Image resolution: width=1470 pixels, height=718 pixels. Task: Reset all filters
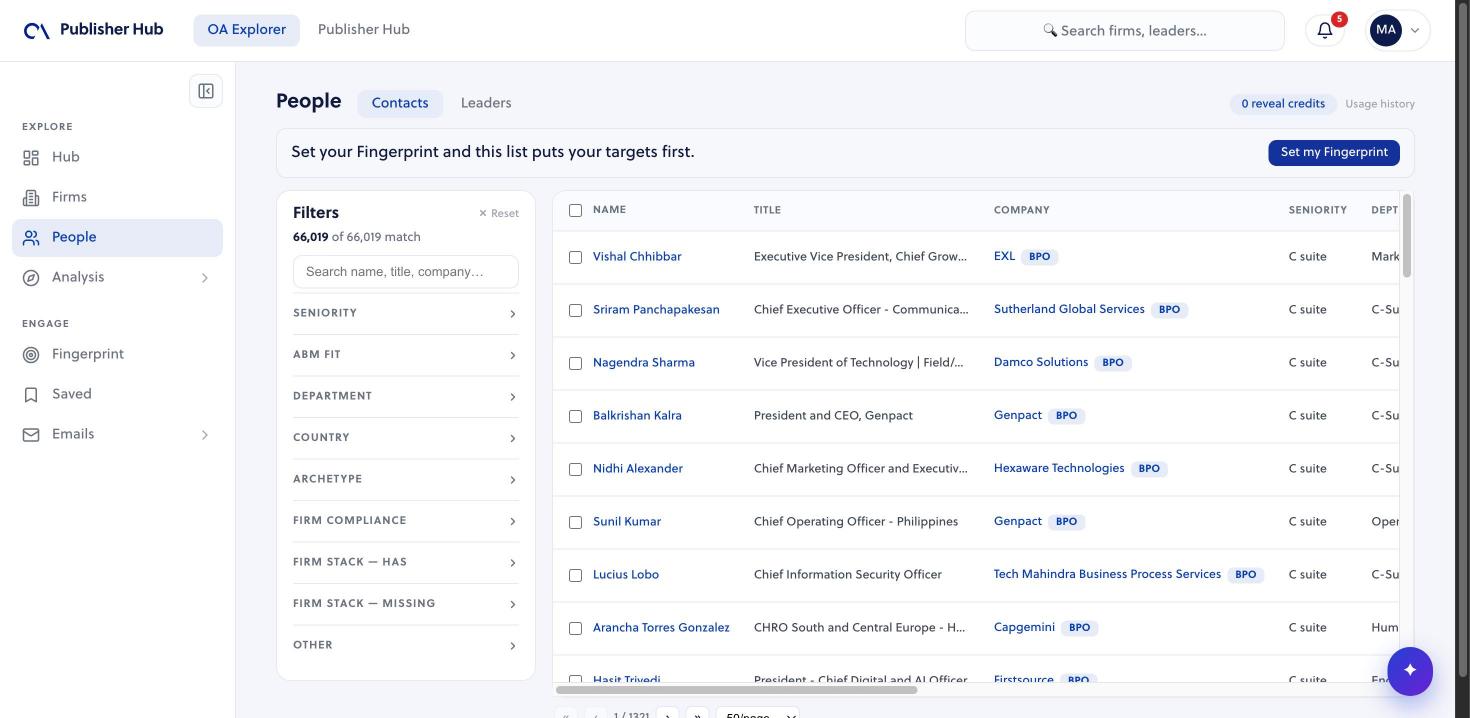(x=499, y=213)
